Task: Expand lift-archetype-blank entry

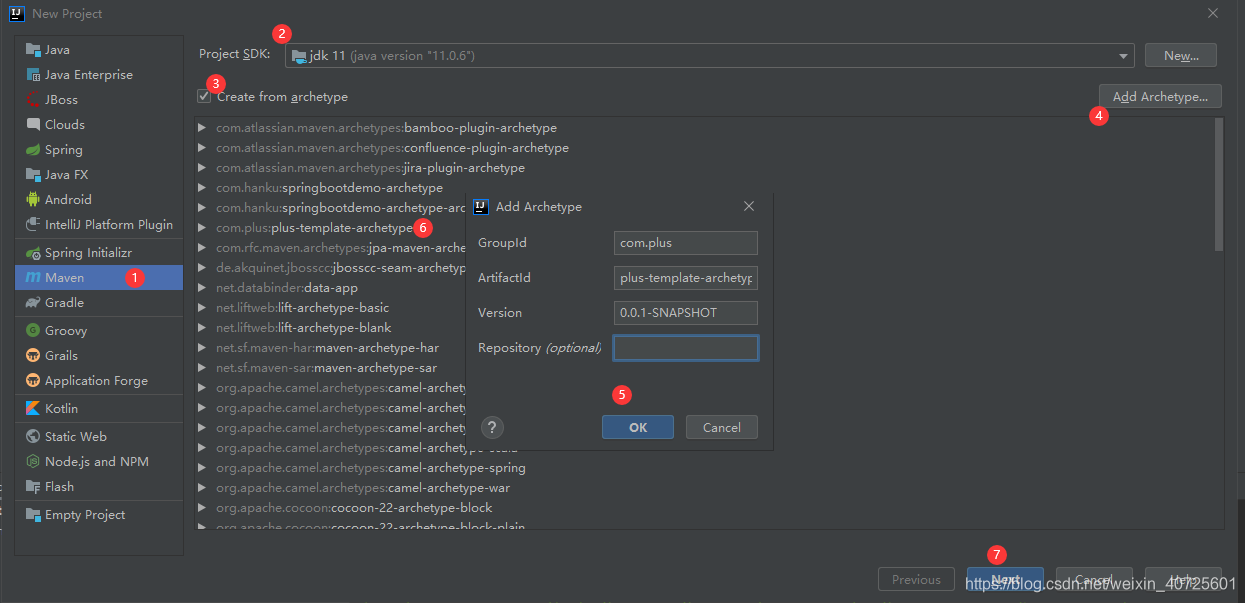Action: 202,328
